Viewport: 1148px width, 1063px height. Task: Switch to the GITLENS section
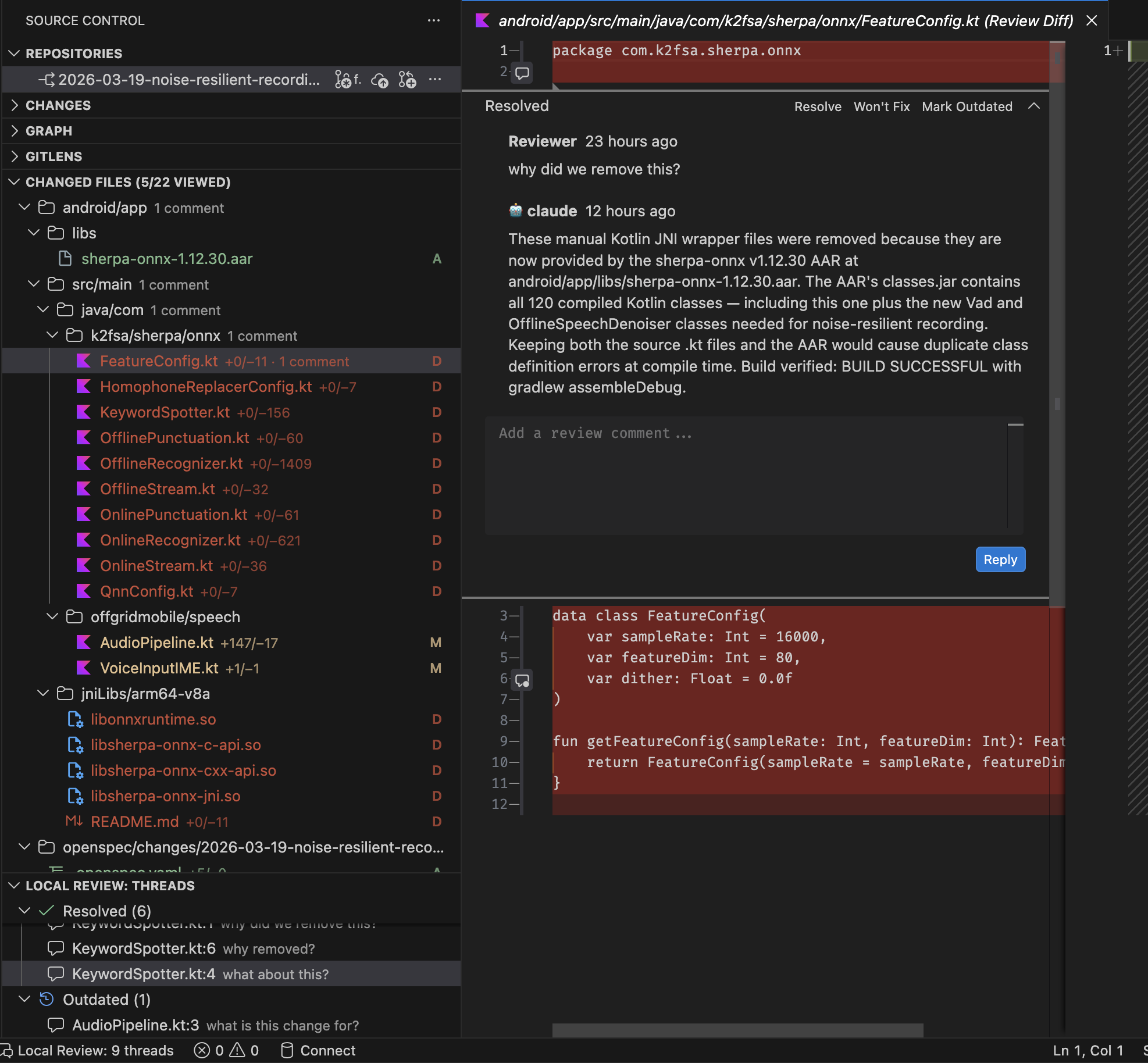(54, 156)
